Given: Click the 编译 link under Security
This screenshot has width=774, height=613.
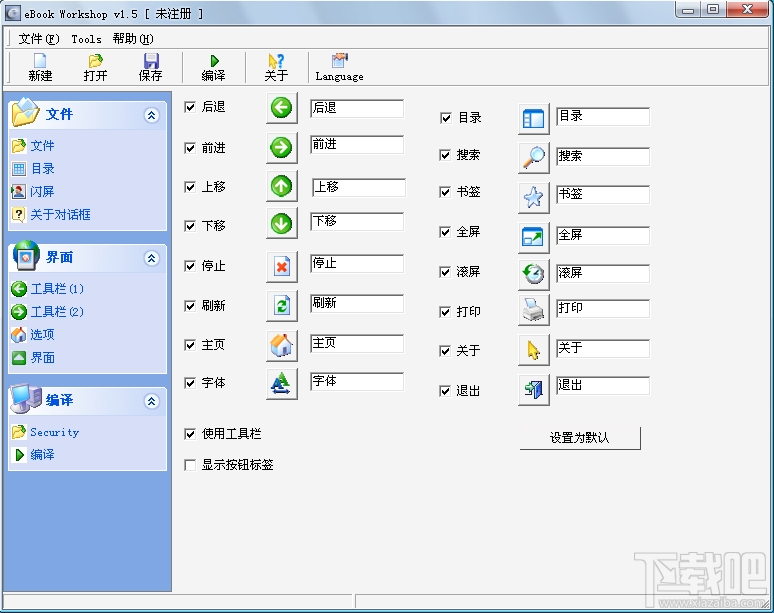Looking at the screenshot, I should point(42,455).
